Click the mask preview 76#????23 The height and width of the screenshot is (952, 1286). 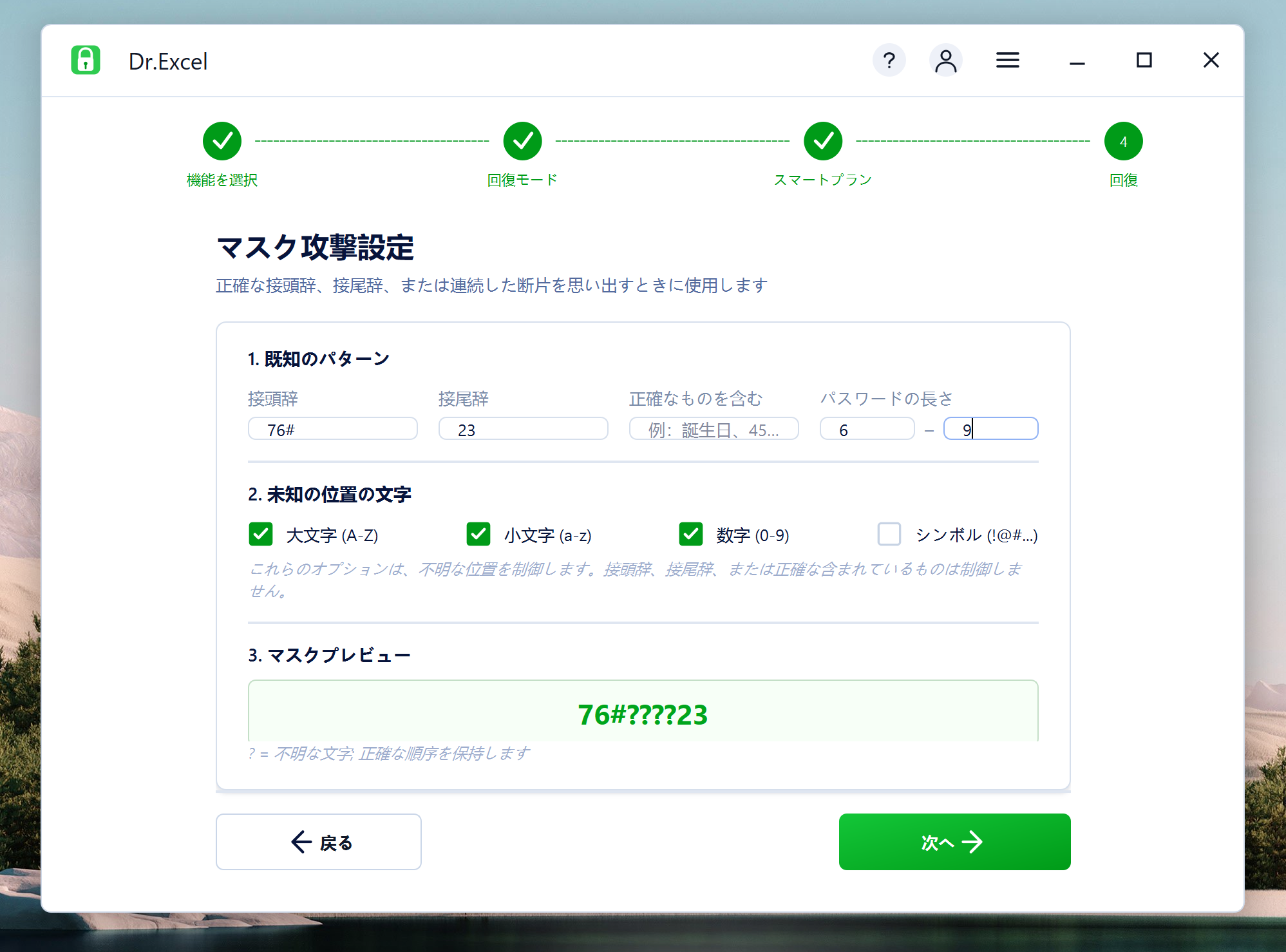pos(643,715)
